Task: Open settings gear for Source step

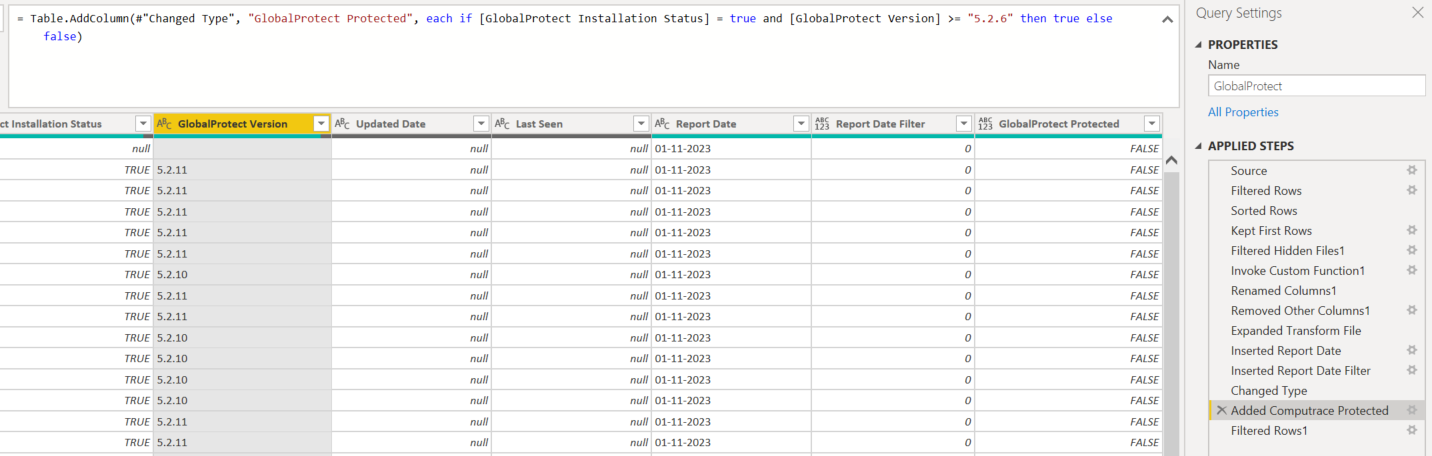Action: [x=1411, y=171]
